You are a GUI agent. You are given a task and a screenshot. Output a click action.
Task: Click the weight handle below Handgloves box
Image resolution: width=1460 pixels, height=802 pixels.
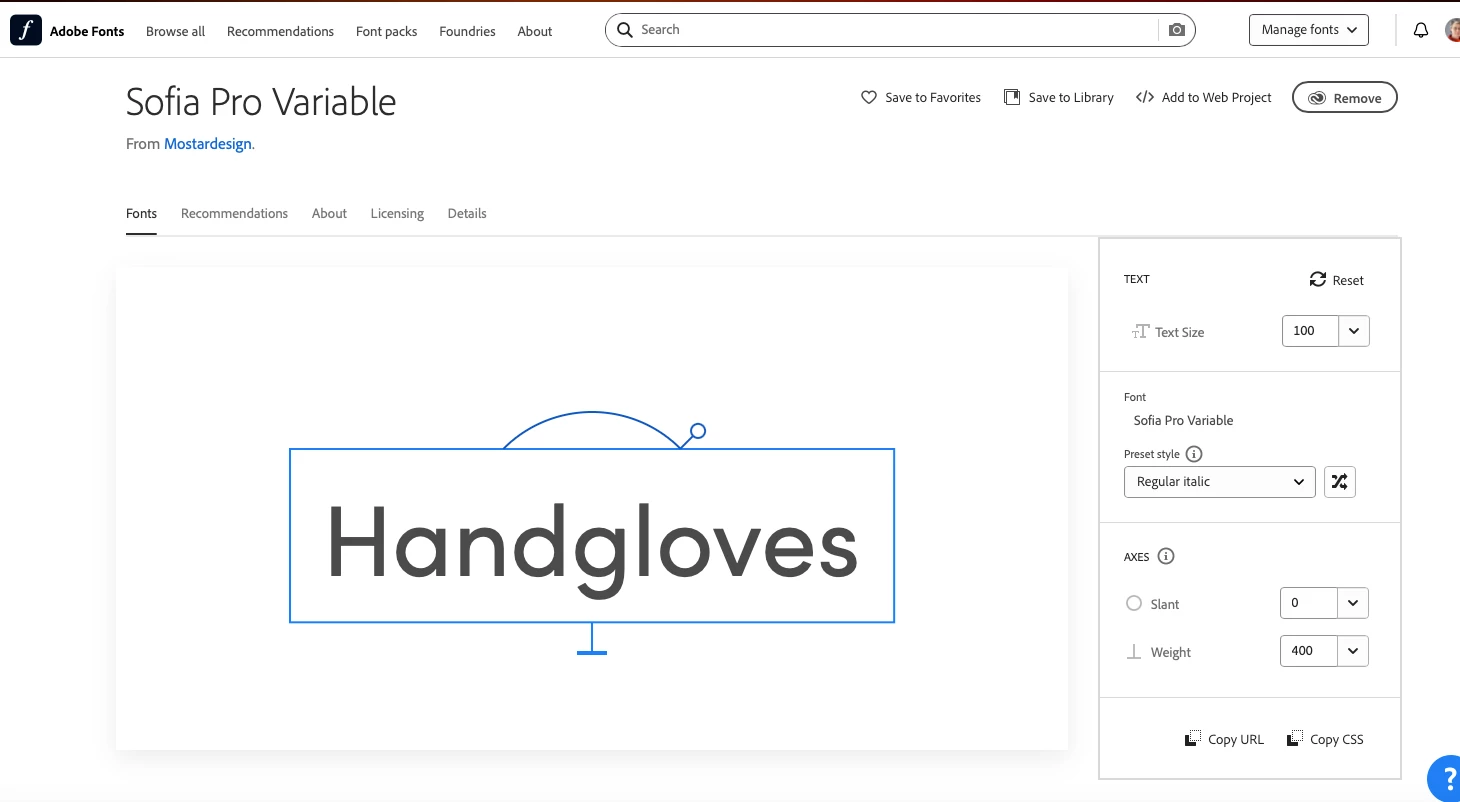[592, 652]
